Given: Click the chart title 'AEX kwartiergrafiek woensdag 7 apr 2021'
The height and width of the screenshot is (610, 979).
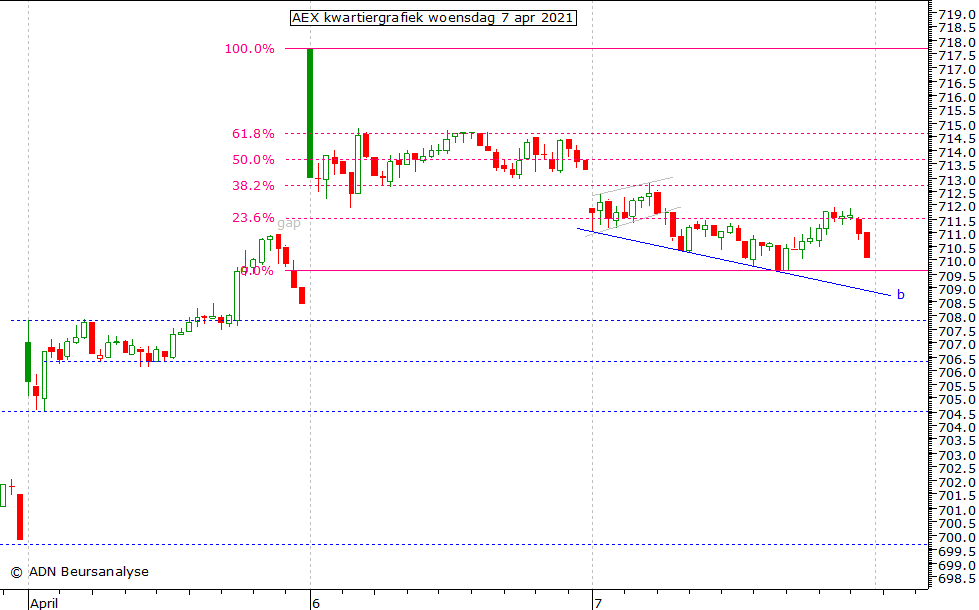Looking at the screenshot, I should pos(433,17).
